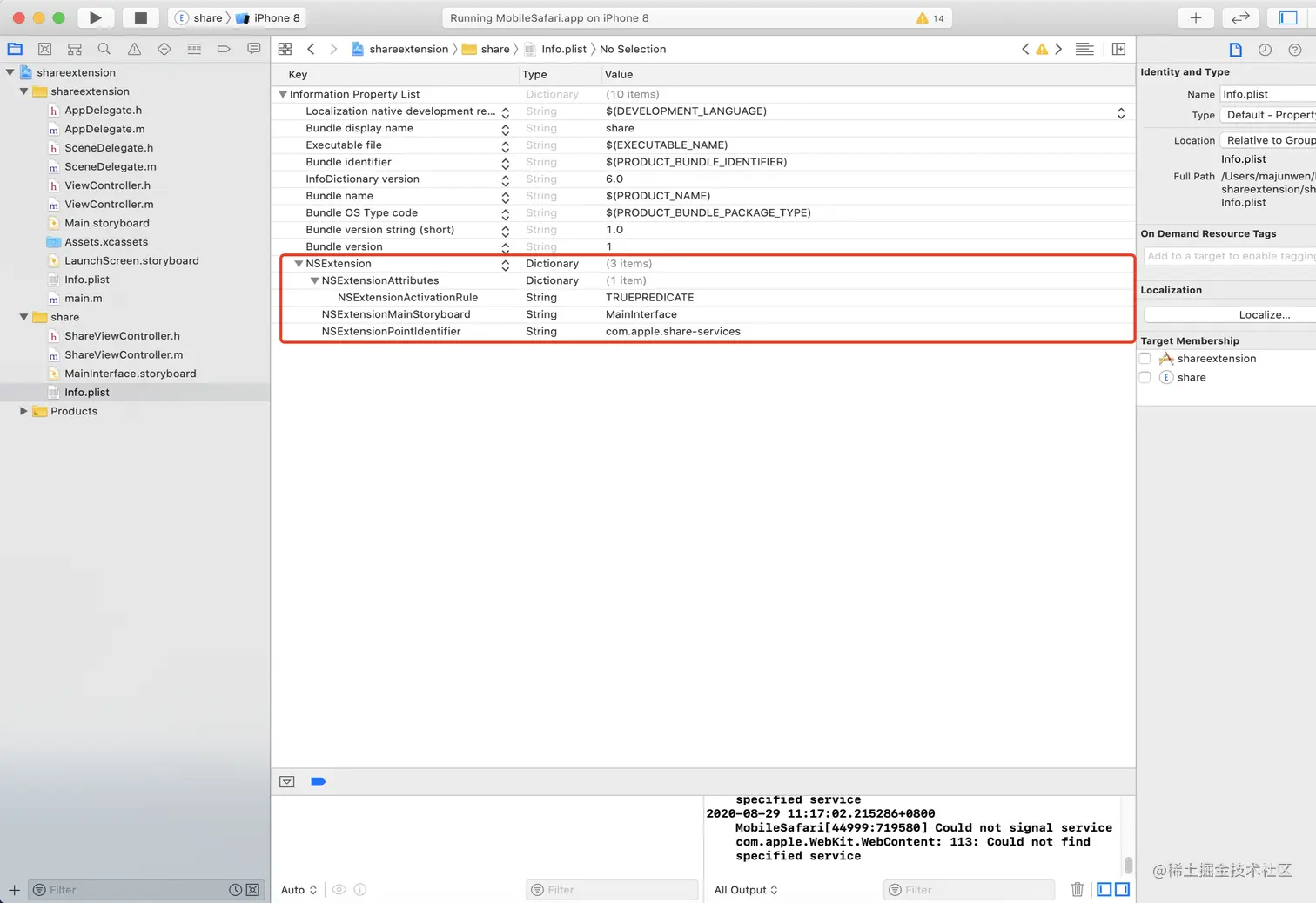
Task: Collapse the share group folder
Action: pyautogui.click(x=24, y=317)
